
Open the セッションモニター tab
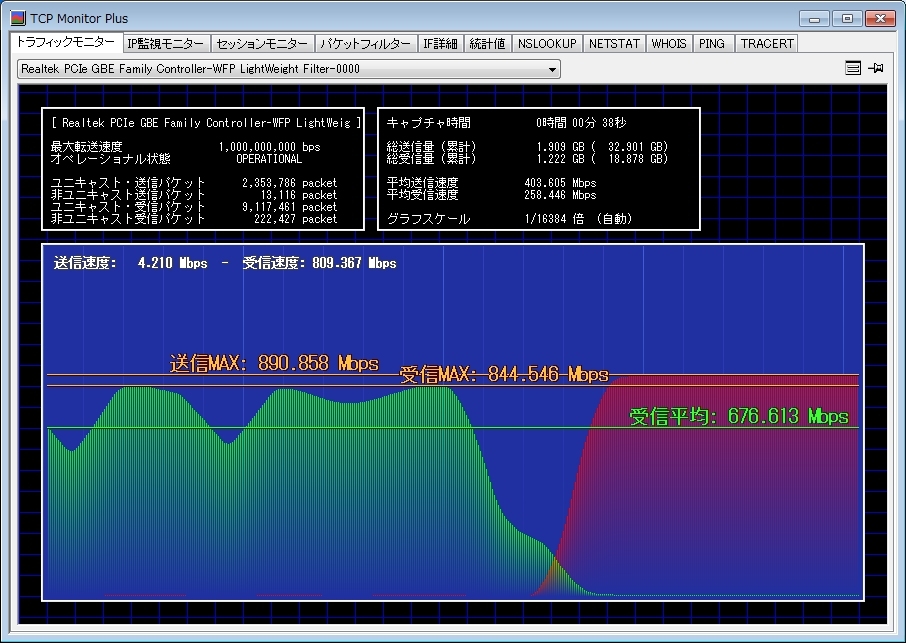262,44
